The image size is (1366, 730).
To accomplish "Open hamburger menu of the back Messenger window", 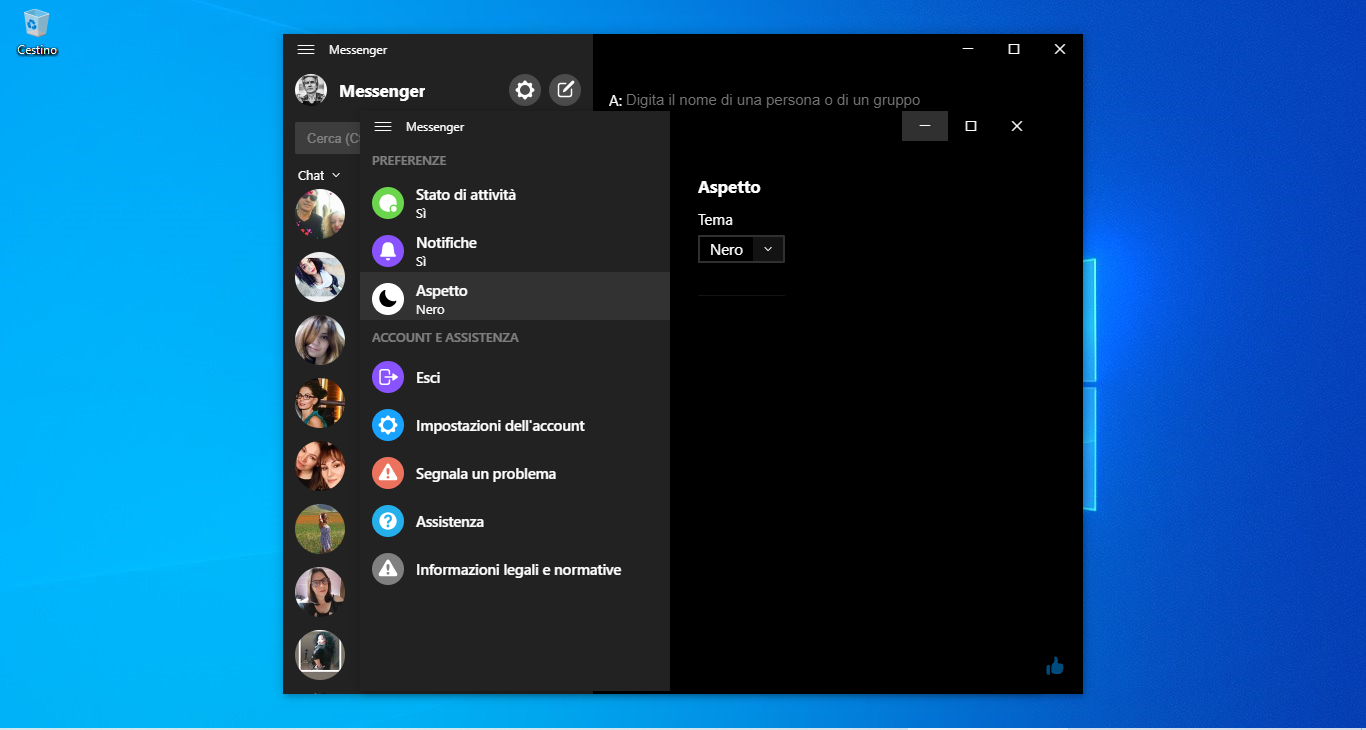I will click(306, 49).
